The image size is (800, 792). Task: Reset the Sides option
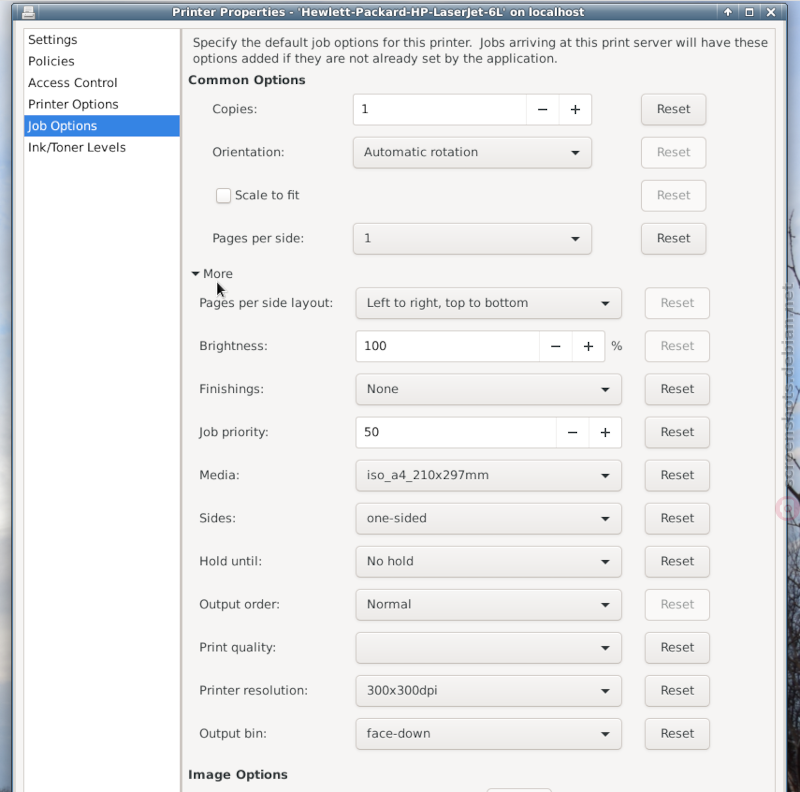coord(677,518)
